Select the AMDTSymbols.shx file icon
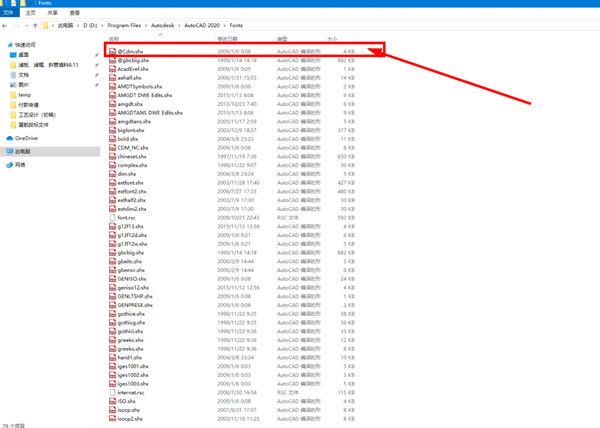The image size is (600, 428). 112,86
